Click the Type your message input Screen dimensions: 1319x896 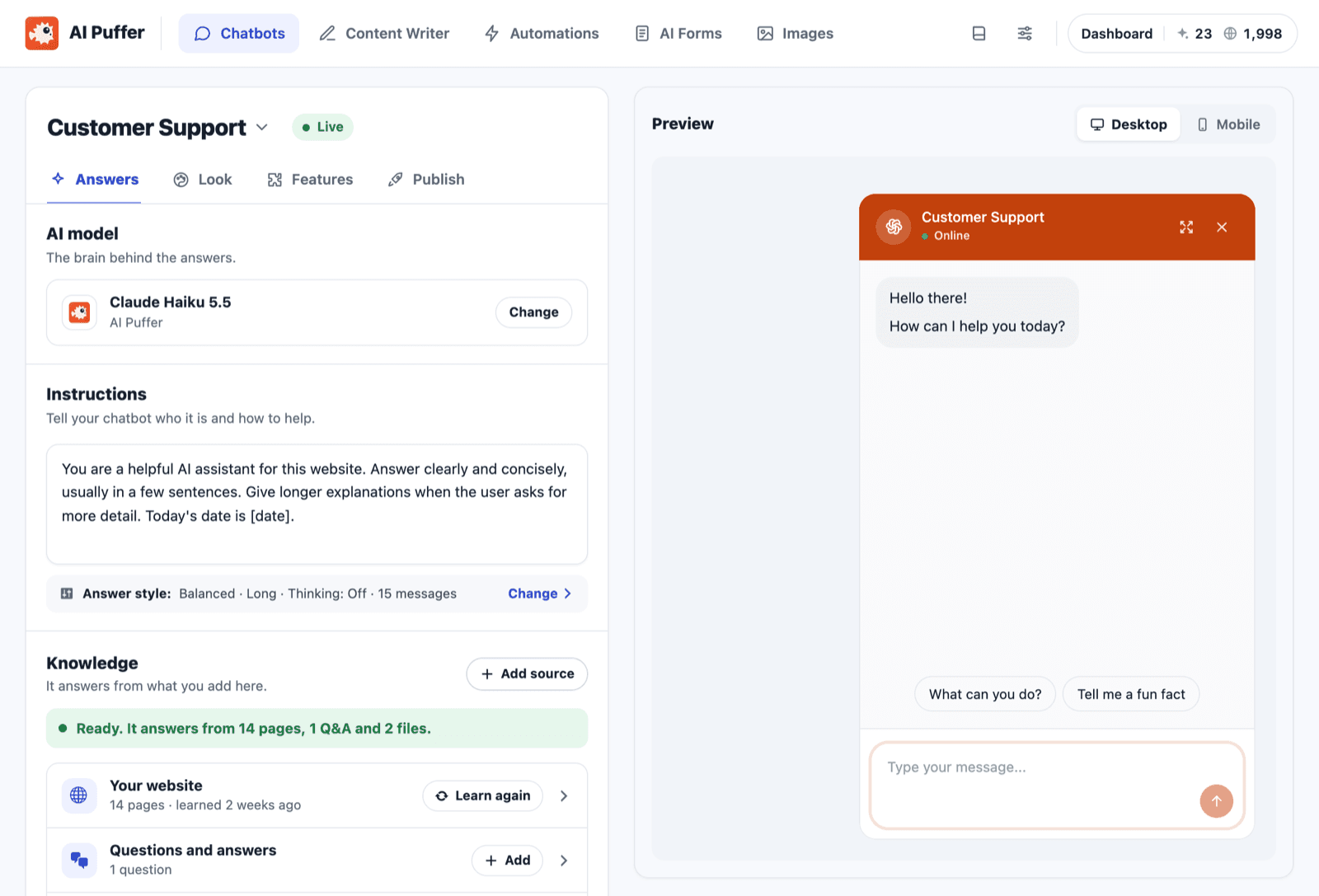pyautogui.click(x=1057, y=786)
